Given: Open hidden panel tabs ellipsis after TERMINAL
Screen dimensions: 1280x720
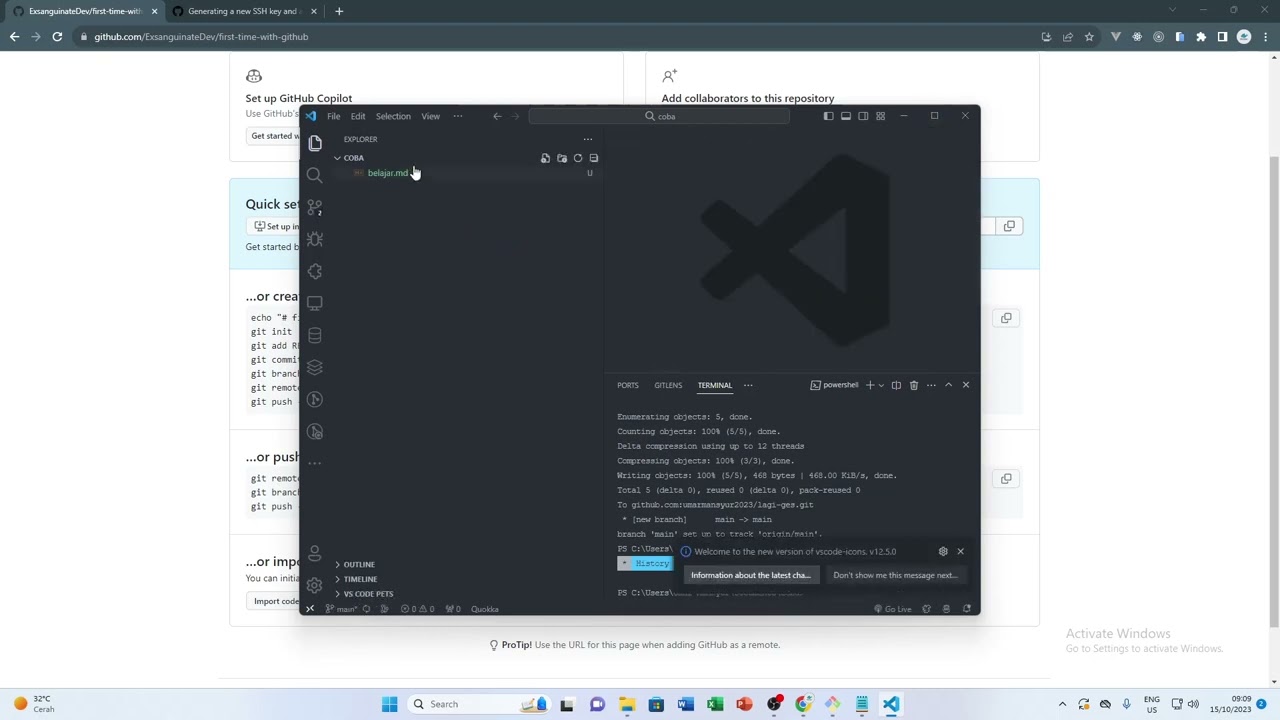Looking at the screenshot, I should (x=748, y=385).
